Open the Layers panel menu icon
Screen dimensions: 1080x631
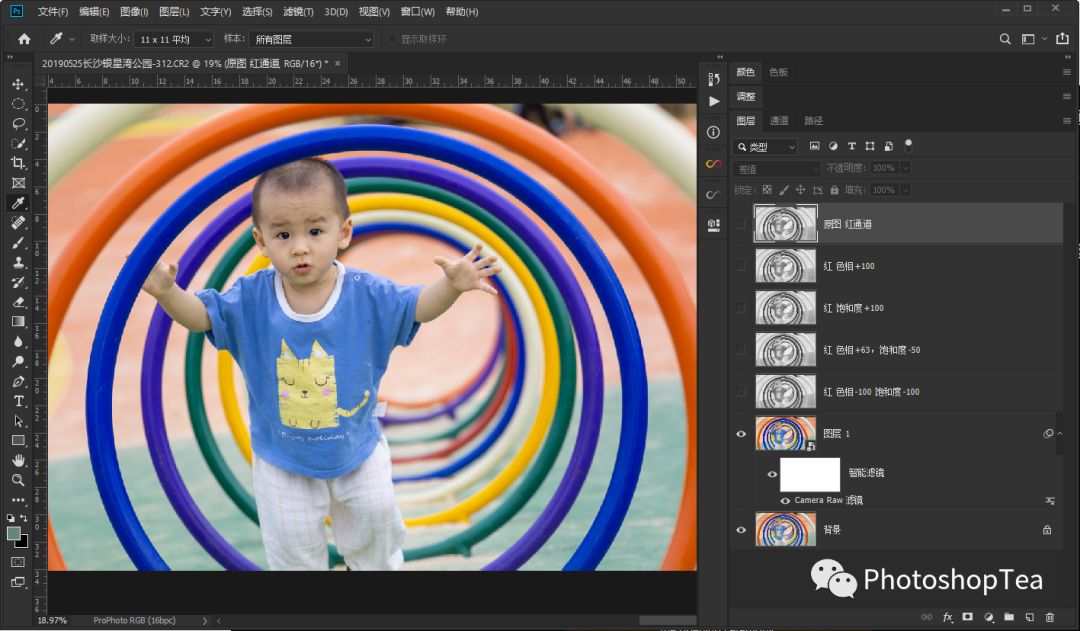1066,121
